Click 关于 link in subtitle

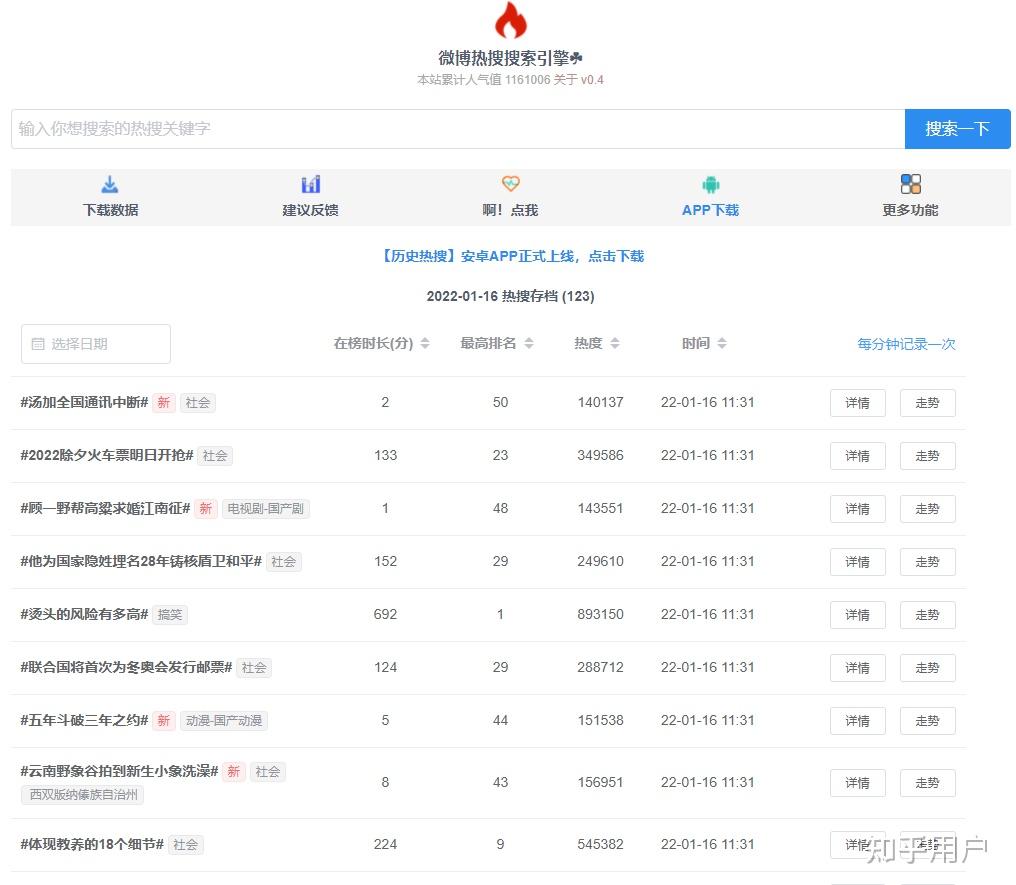coord(565,80)
